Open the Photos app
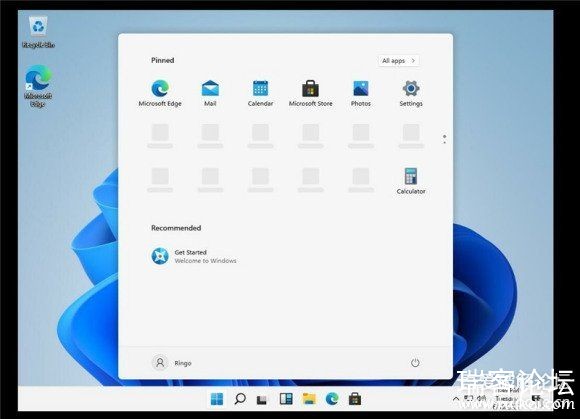The image size is (580, 419). 361,93
